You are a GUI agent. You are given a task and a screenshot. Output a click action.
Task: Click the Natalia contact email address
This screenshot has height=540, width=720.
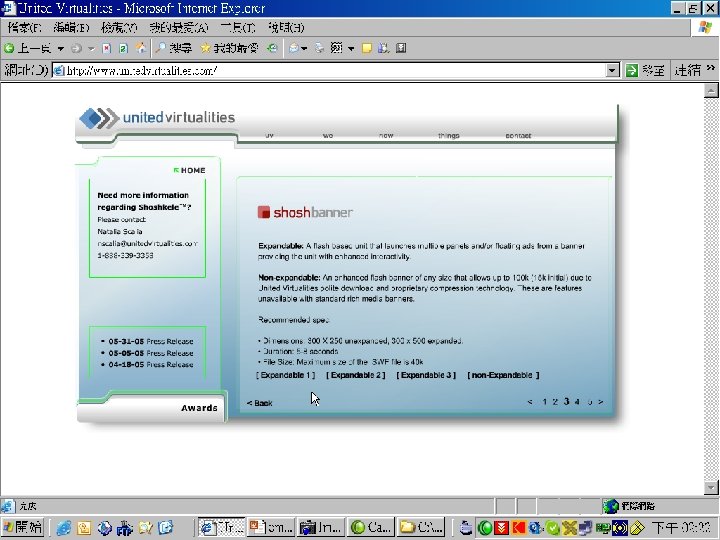[x=147, y=243]
